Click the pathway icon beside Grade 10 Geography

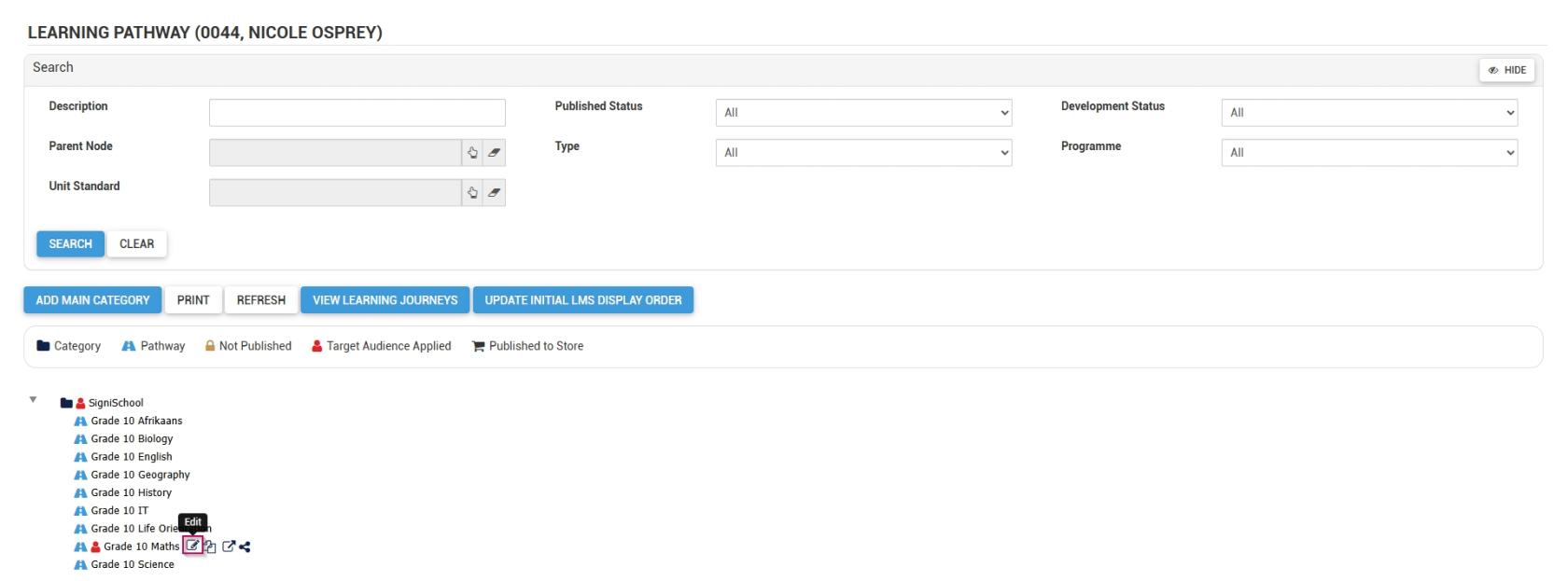[x=80, y=475]
